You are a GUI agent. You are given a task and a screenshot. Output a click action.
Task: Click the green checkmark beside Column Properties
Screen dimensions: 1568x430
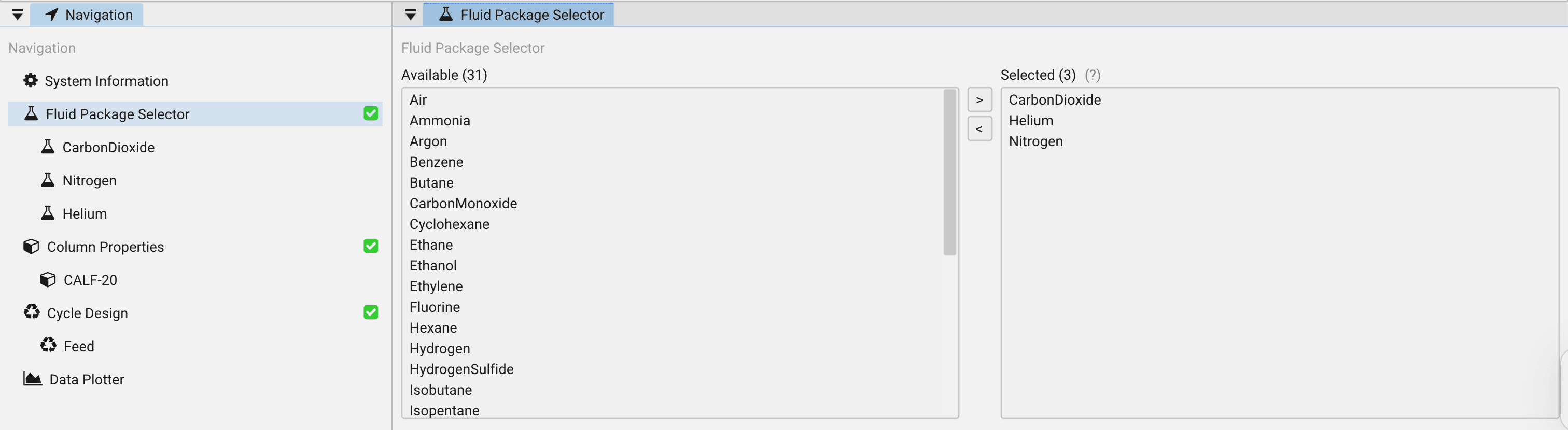(x=370, y=246)
